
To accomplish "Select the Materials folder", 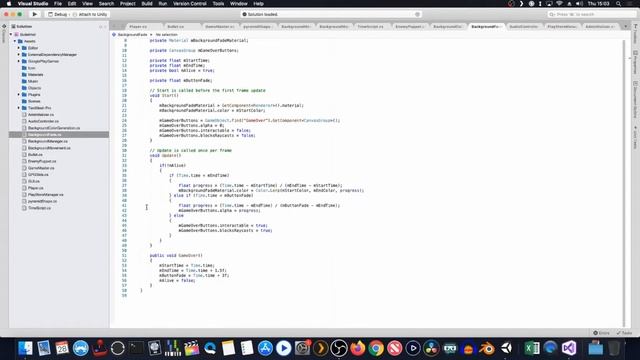I will (x=35, y=75).
